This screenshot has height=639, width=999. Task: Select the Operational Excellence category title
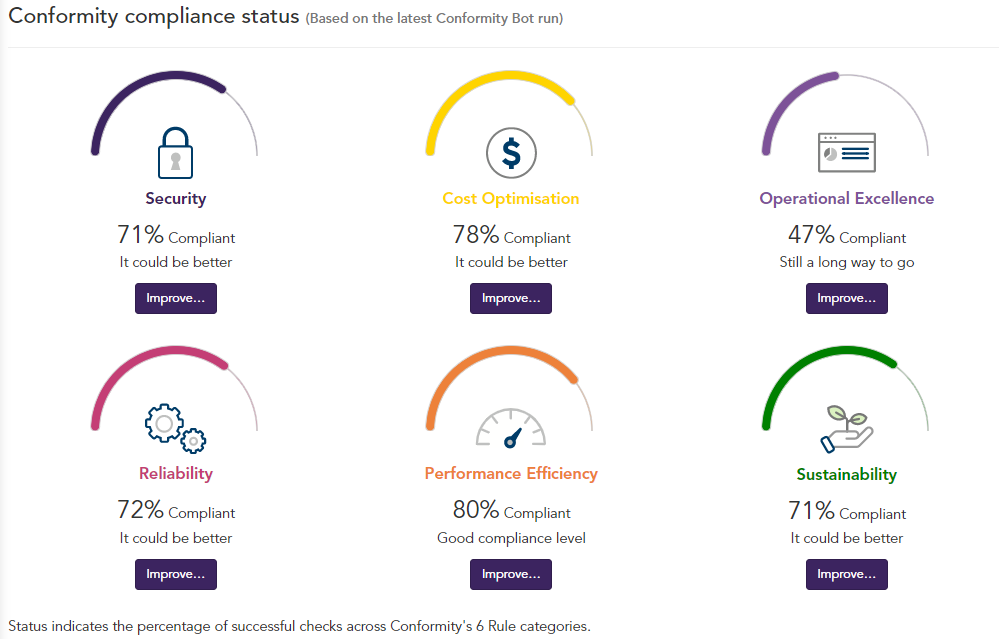point(846,198)
